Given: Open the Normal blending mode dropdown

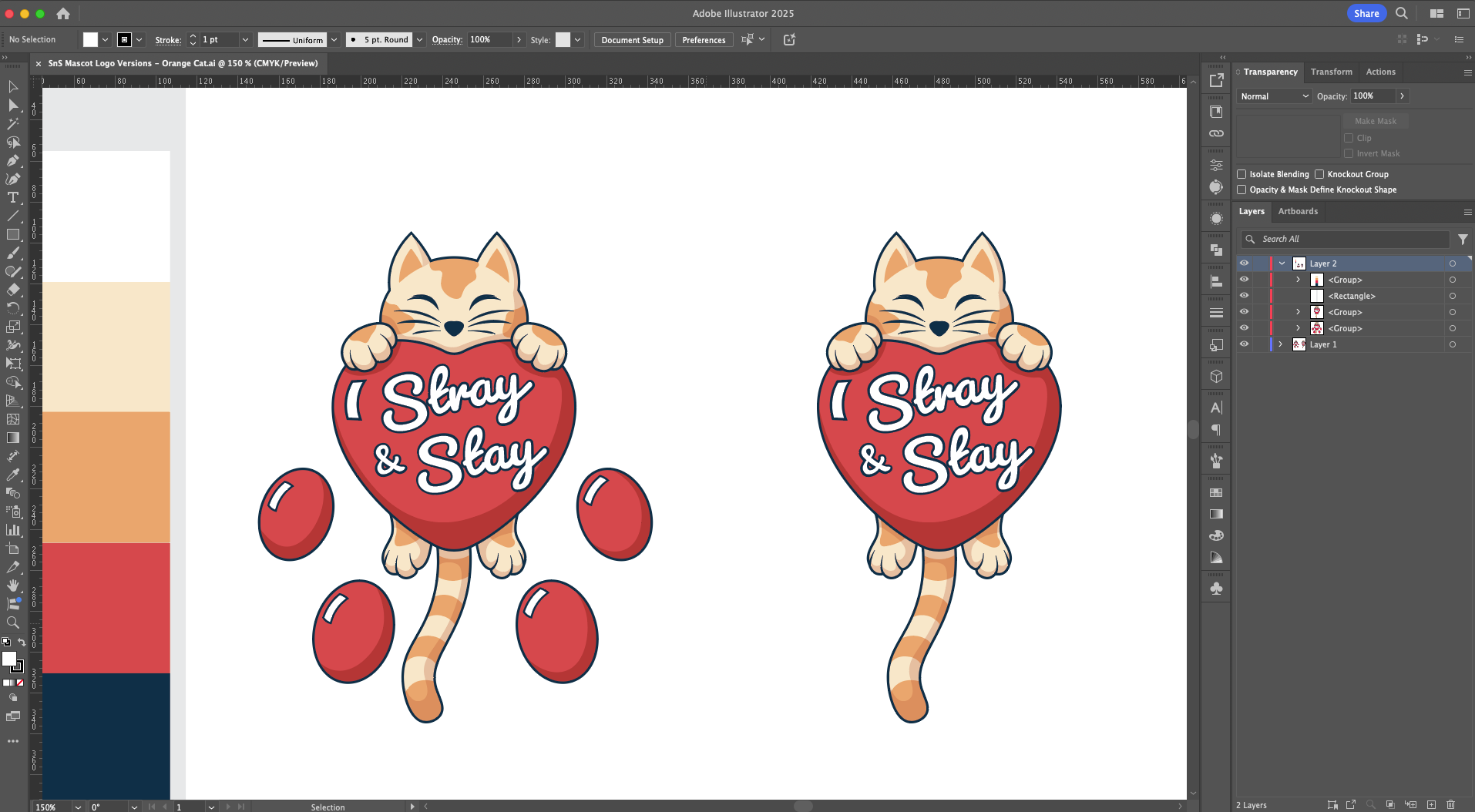Looking at the screenshot, I should point(1274,96).
